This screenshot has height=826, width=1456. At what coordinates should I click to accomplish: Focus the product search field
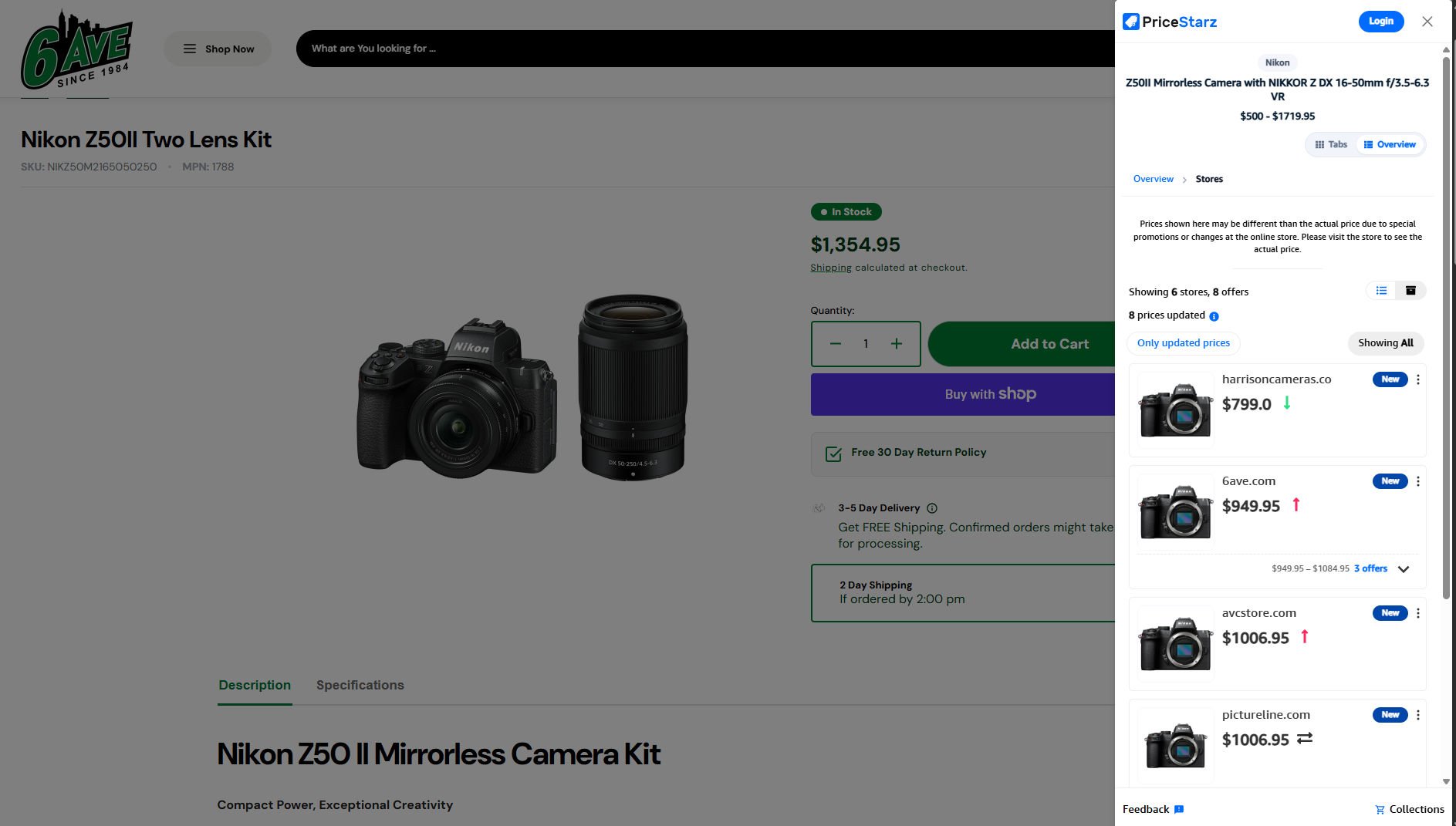coord(705,49)
